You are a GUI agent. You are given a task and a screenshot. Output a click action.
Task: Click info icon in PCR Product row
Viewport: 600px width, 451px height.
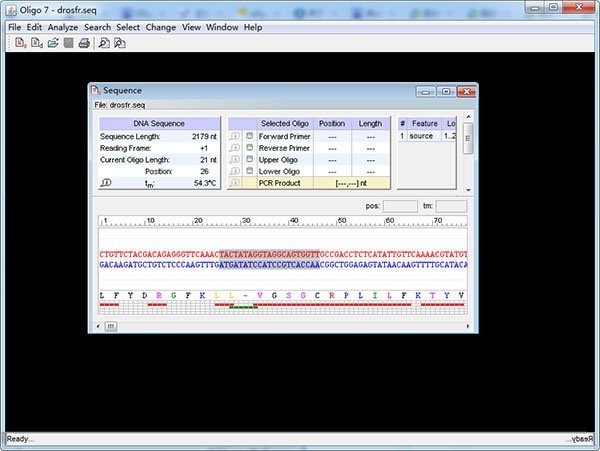[235, 183]
